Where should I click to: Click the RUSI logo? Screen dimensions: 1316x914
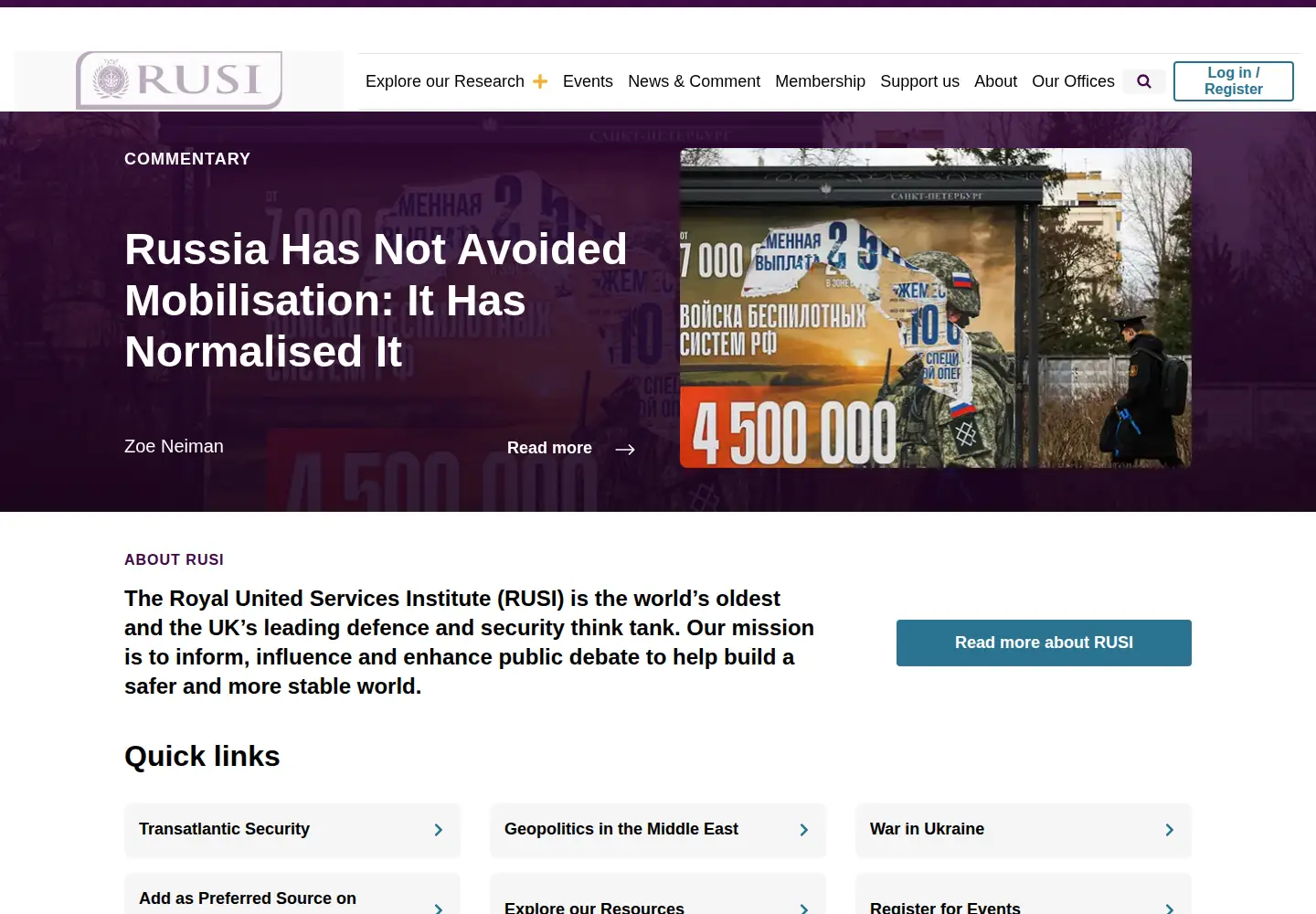(179, 80)
